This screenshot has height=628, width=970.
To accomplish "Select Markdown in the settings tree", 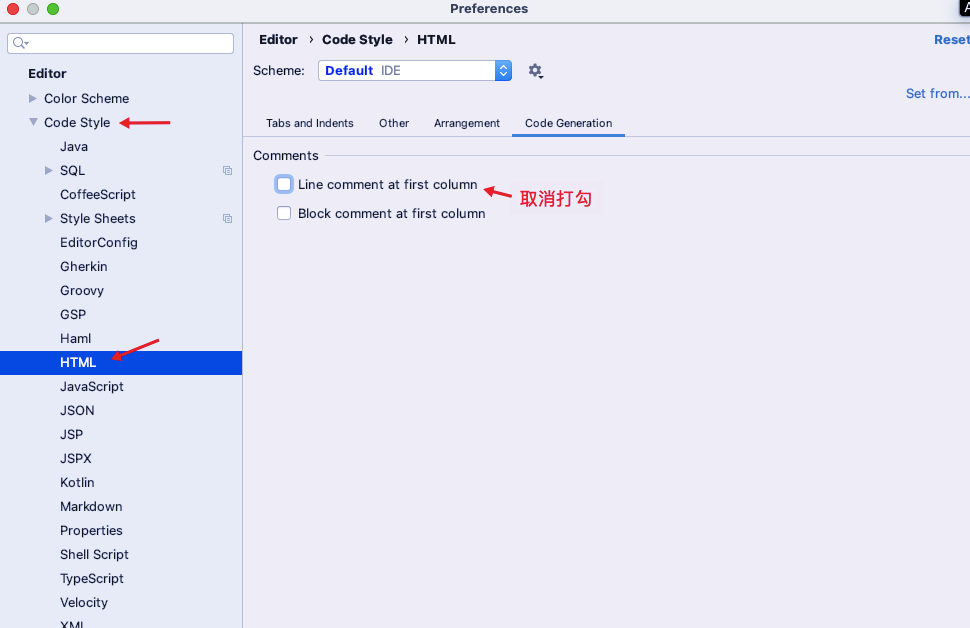I will (x=91, y=507).
